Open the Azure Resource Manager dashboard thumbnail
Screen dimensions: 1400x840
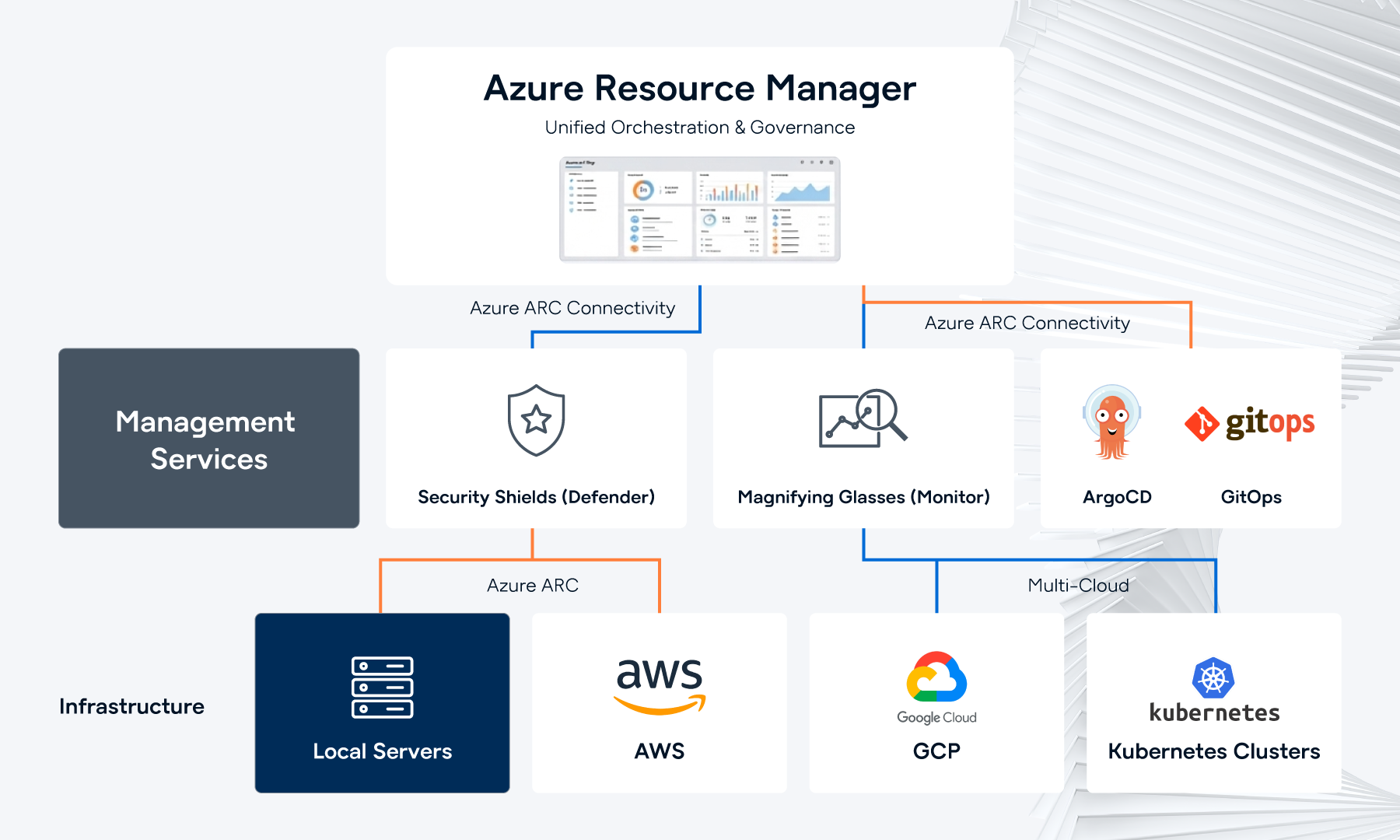point(700,209)
